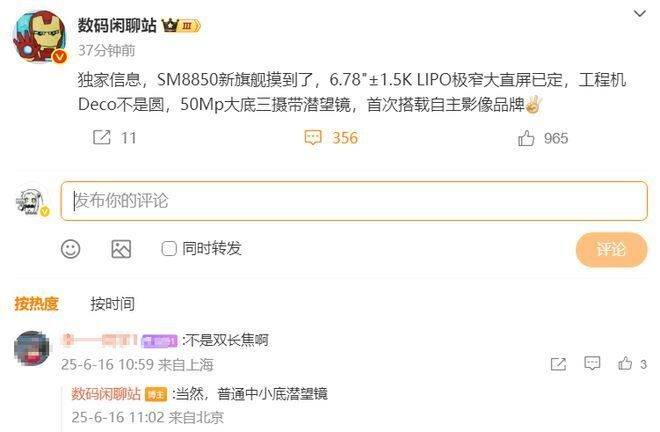660x432 pixels.
Task: Open the emoji picker smiley icon
Action: tap(70, 249)
